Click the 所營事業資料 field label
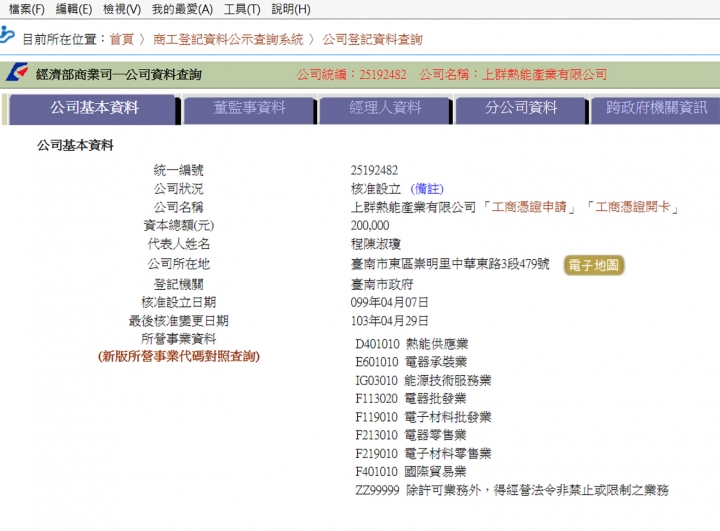This screenshot has width=720, height=531. click(179, 339)
